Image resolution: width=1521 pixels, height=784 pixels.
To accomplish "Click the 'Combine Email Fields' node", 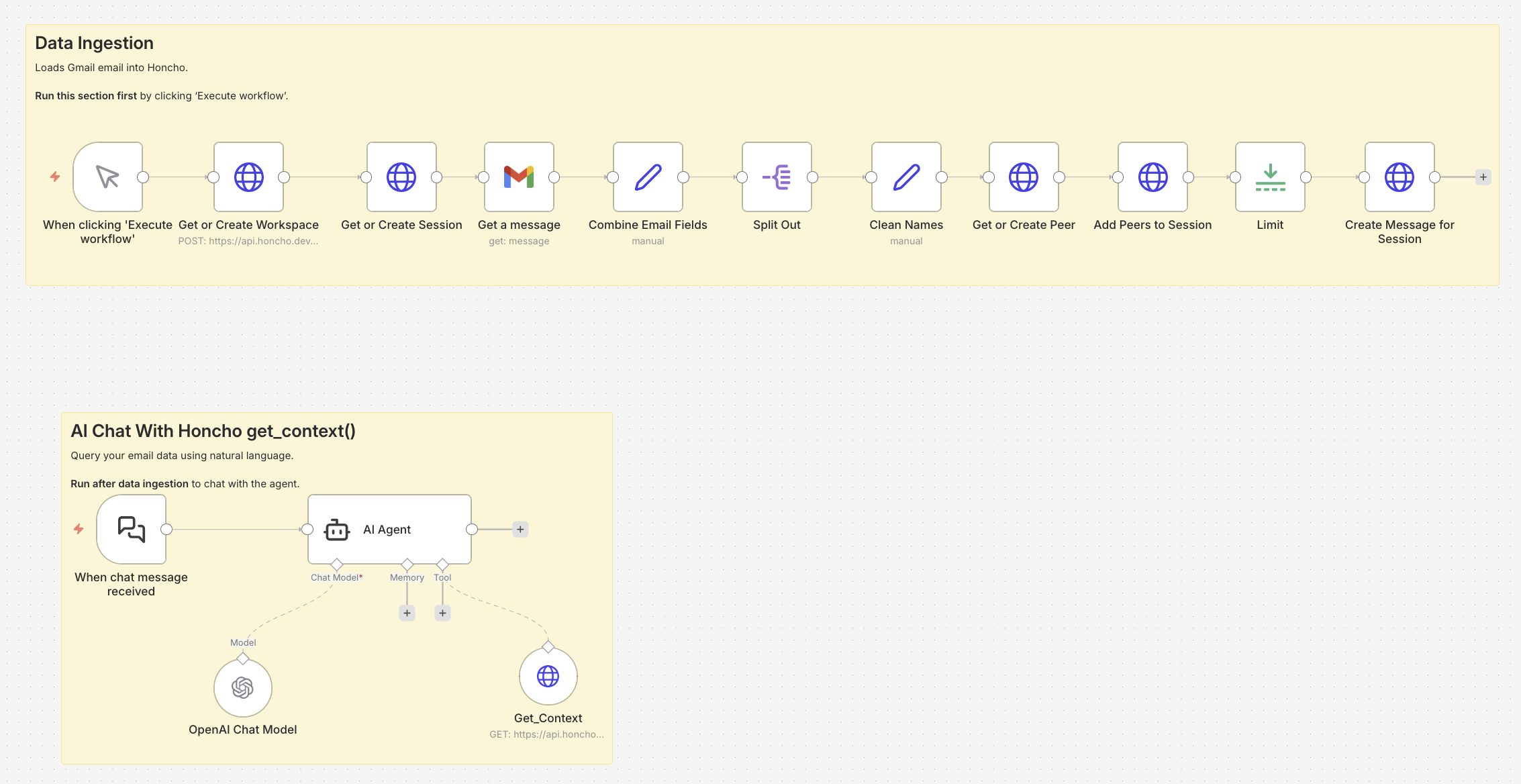I will pos(647,177).
